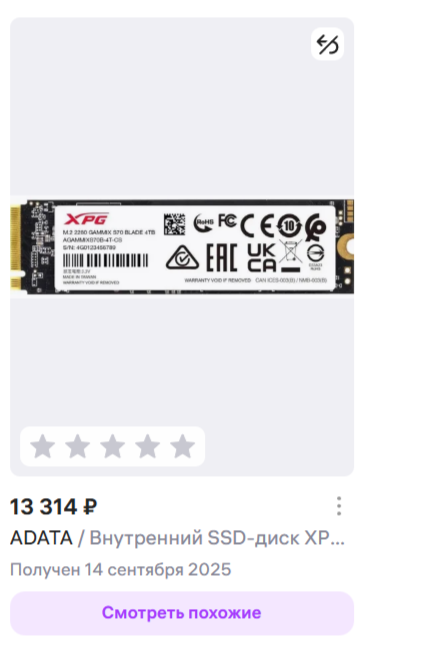Image resolution: width=448 pixels, height=651 pixels.
Task: Click the UKCA mark on the label
Action: pyautogui.click(x=261, y=257)
